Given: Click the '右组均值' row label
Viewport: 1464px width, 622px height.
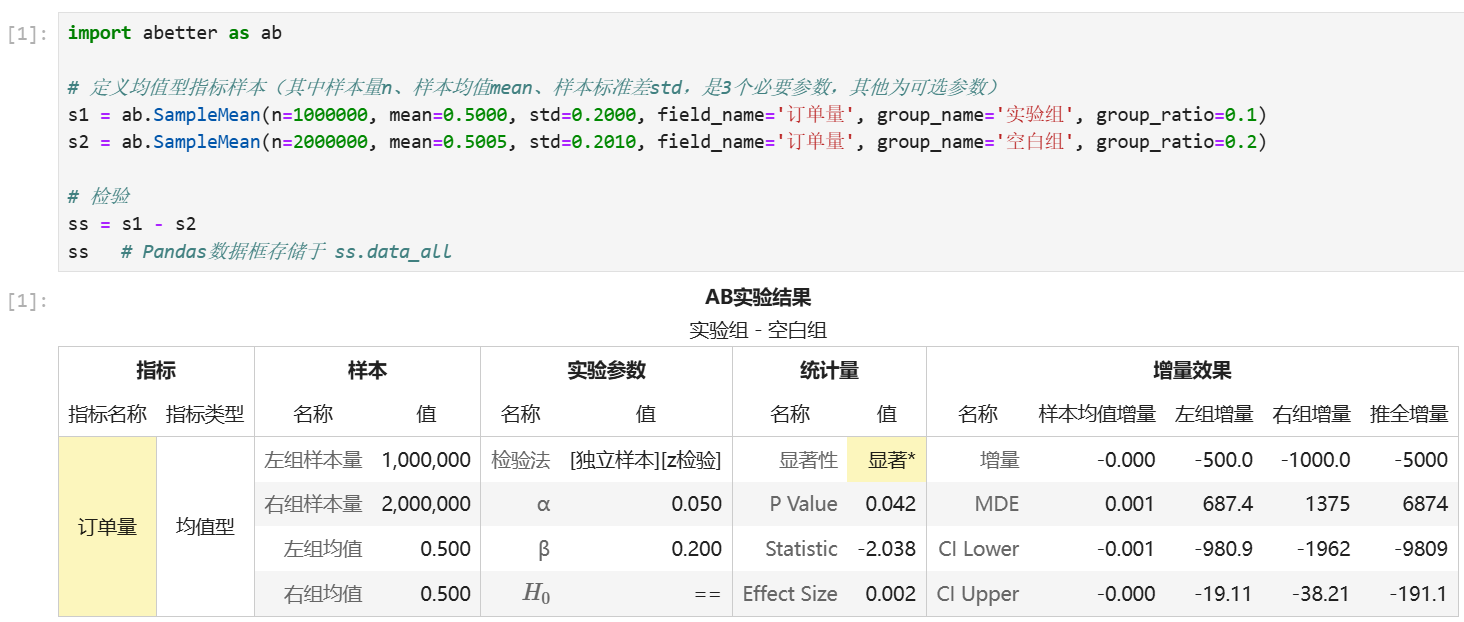Looking at the screenshot, I should [323, 594].
